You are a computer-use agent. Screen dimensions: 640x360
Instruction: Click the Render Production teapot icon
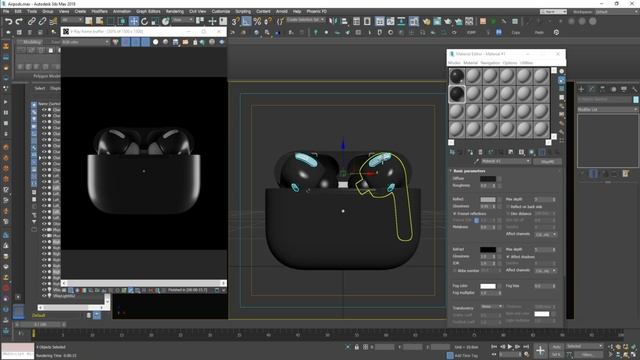[x=448, y=21]
